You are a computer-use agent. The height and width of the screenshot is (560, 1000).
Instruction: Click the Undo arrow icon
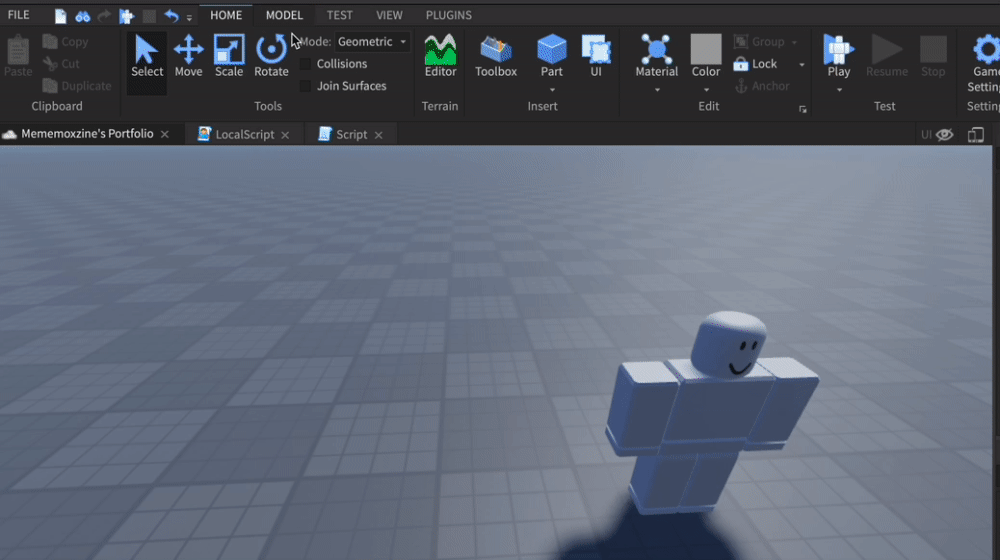[171, 16]
